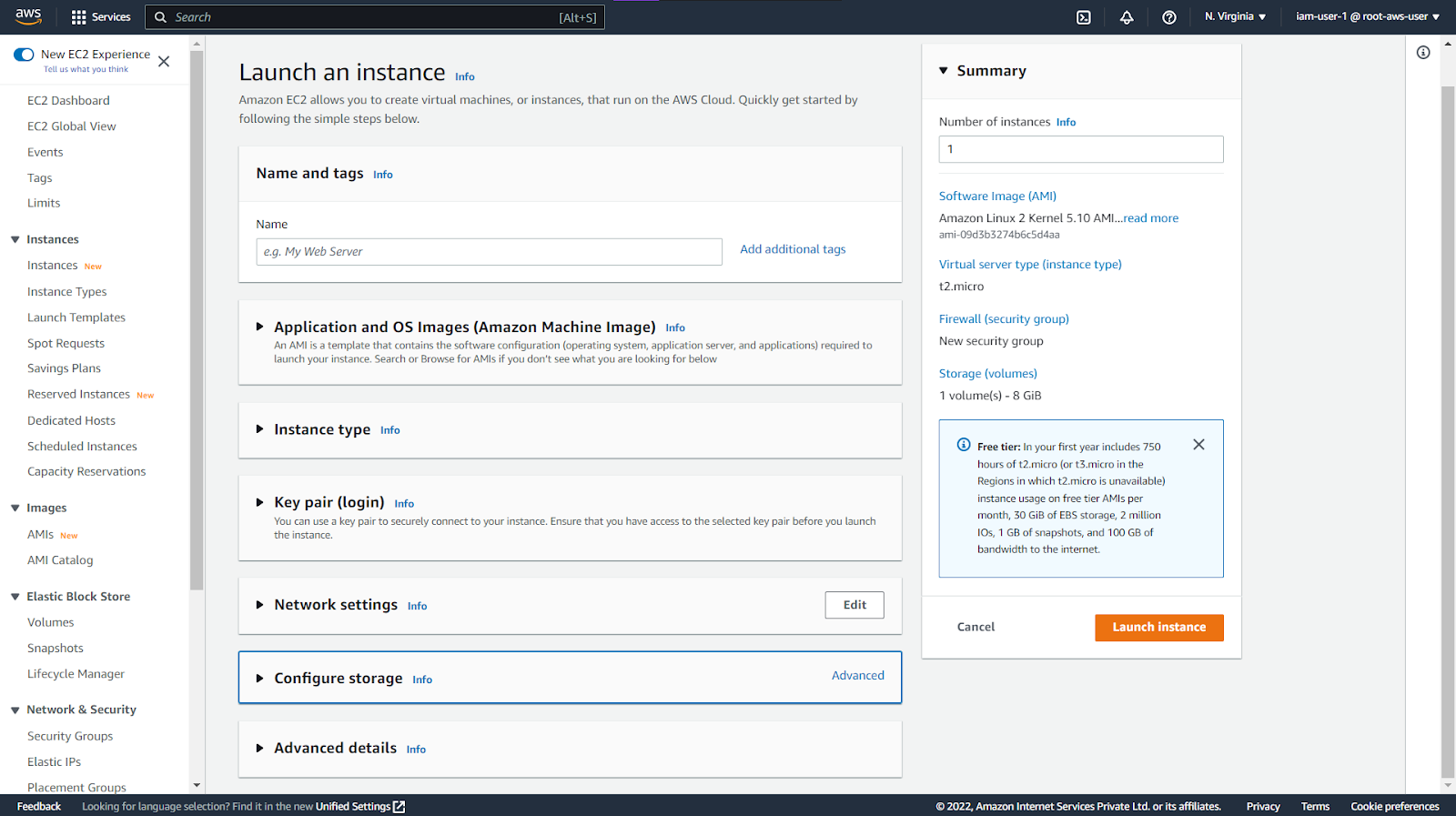This screenshot has height=816, width=1456.
Task: Expand the Instance type section
Action: (x=259, y=429)
